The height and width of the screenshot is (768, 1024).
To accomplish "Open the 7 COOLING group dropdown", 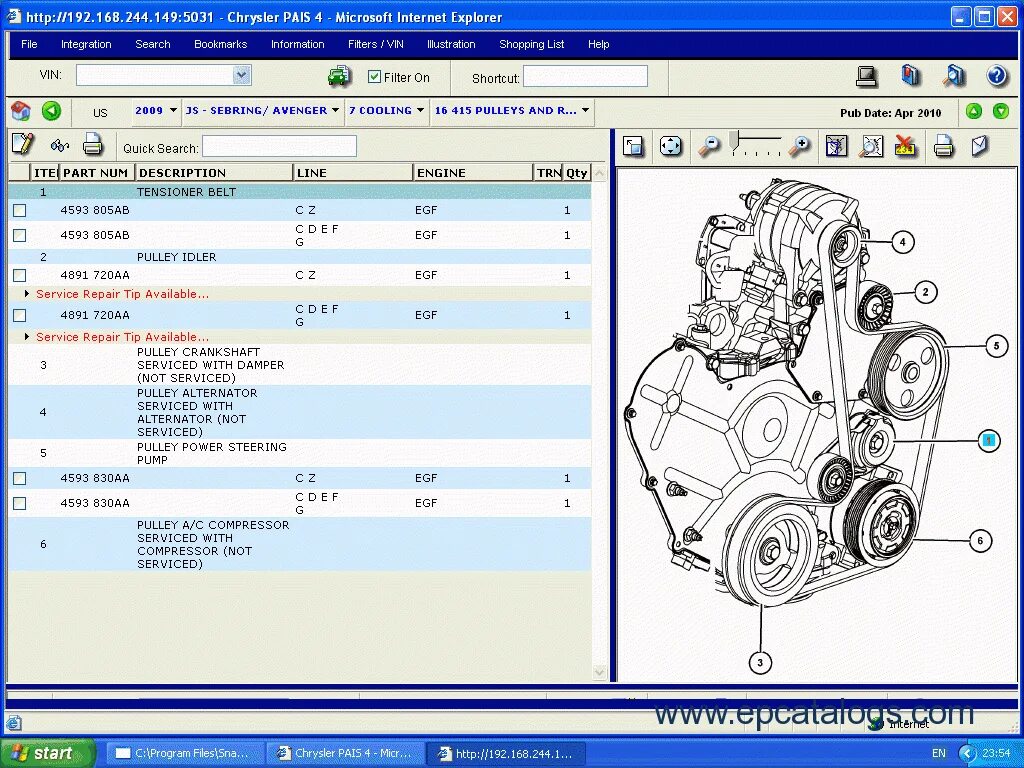I will pos(387,110).
